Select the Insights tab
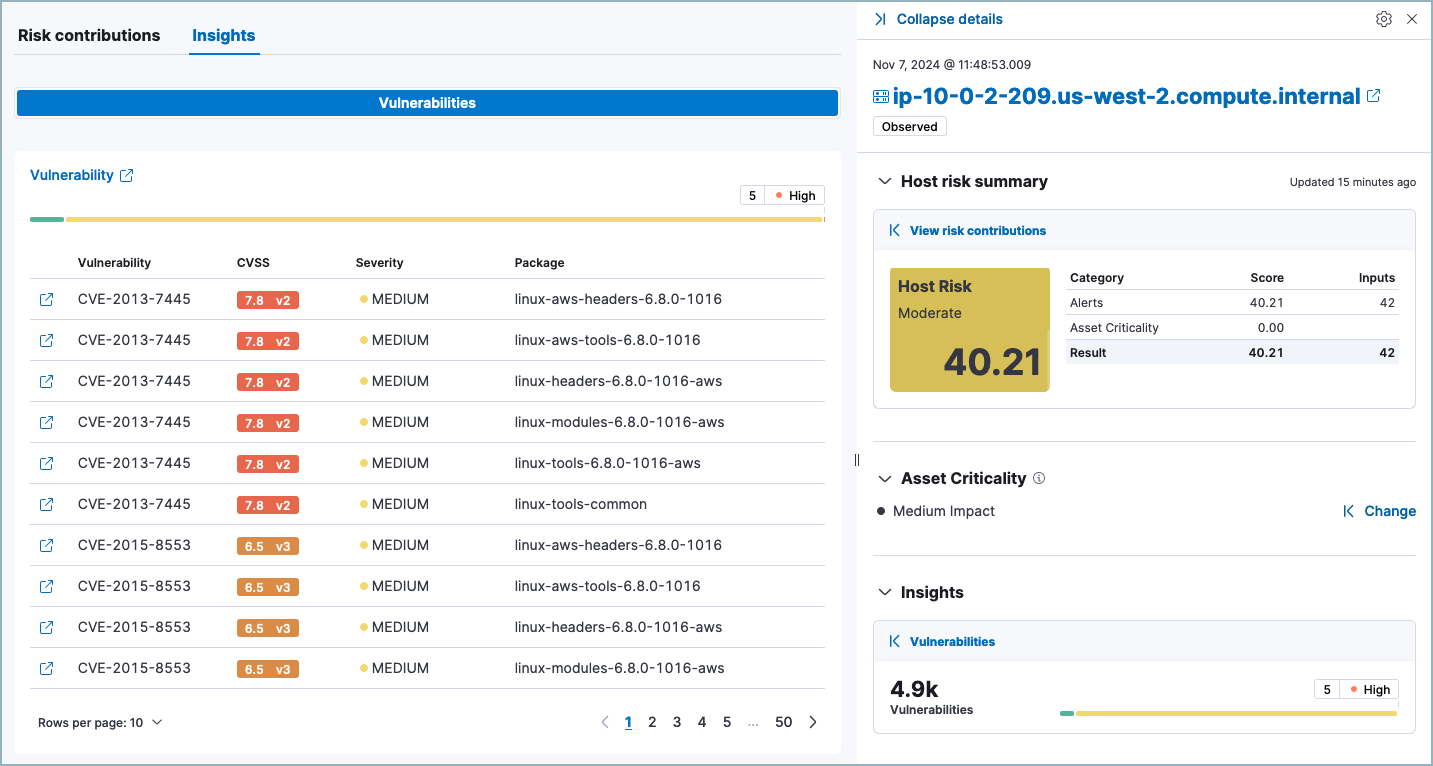Screen dimensions: 1433x766 pyautogui.click(x=223, y=35)
